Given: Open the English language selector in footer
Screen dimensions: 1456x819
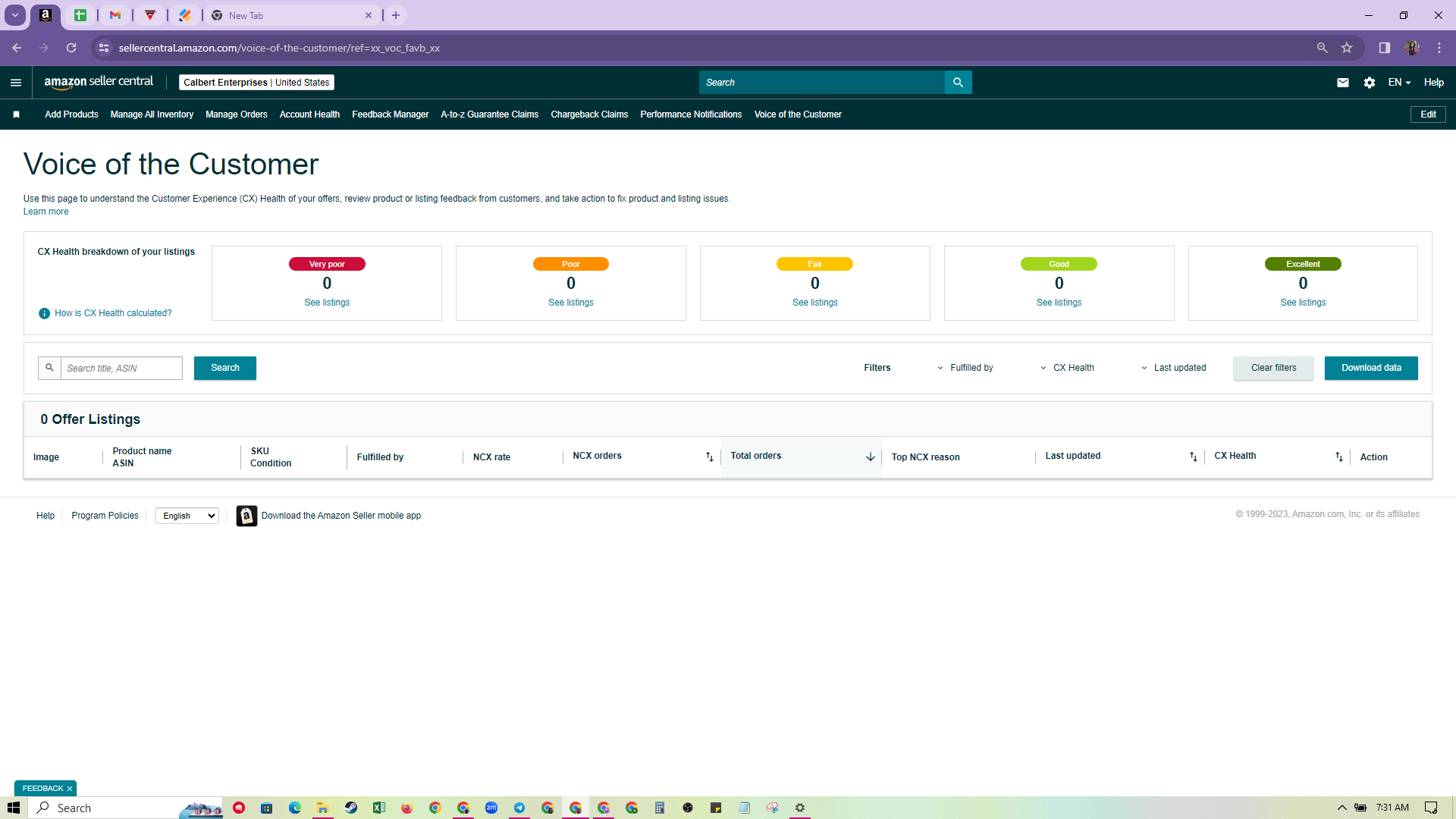Looking at the screenshot, I should (x=187, y=516).
